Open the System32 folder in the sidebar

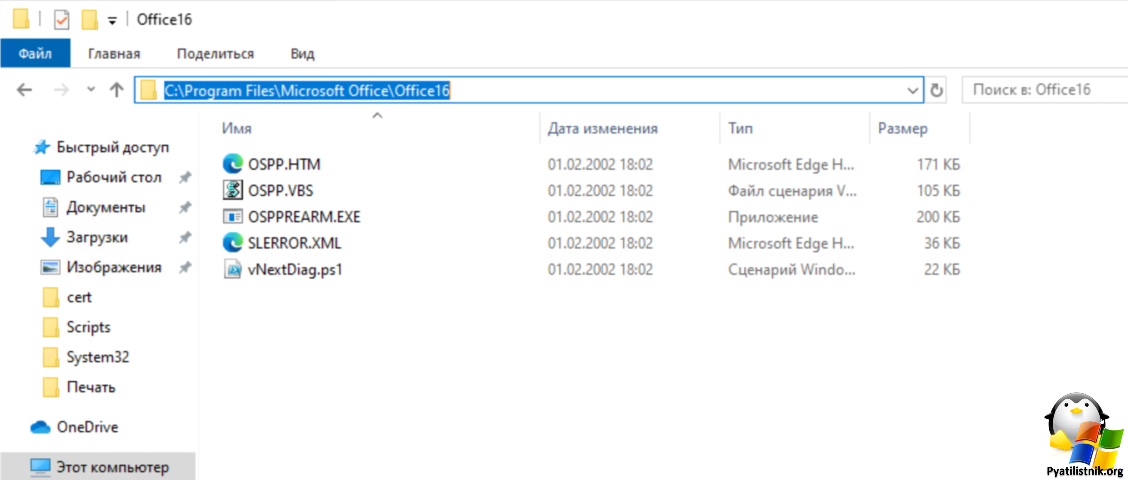98,357
